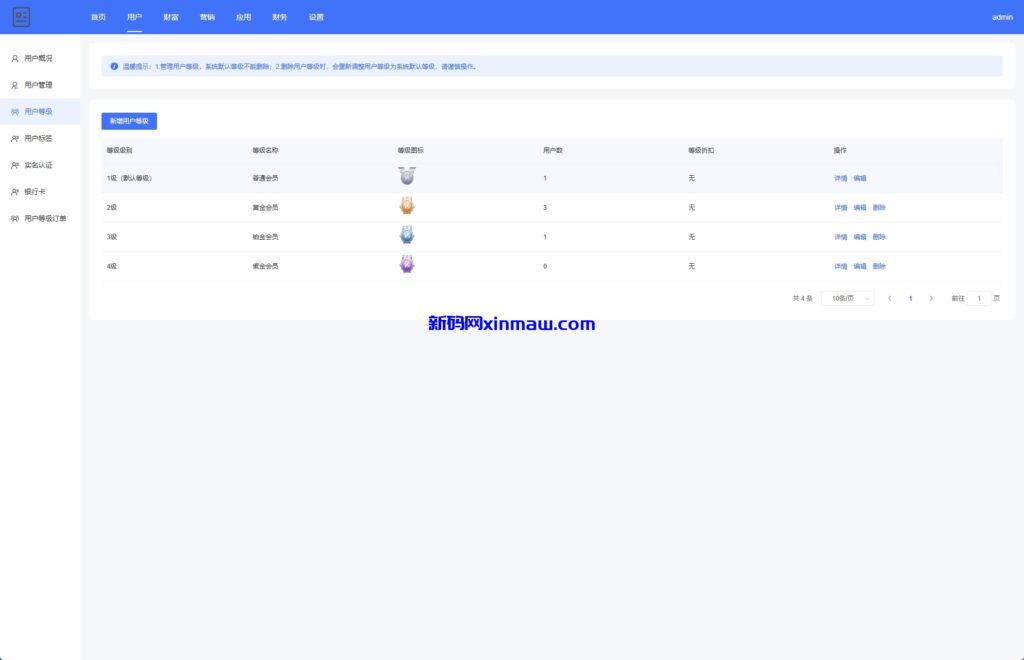Click the 普通会员 silver medal icon
1024x660 pixels.
click(407, 177)
